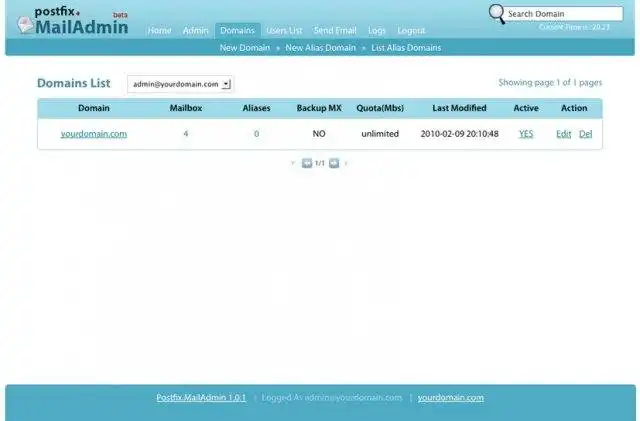Click the date 2010-02-09 20:10:48
The height and width of the screenshot is (421, 640).
point(460,134)
